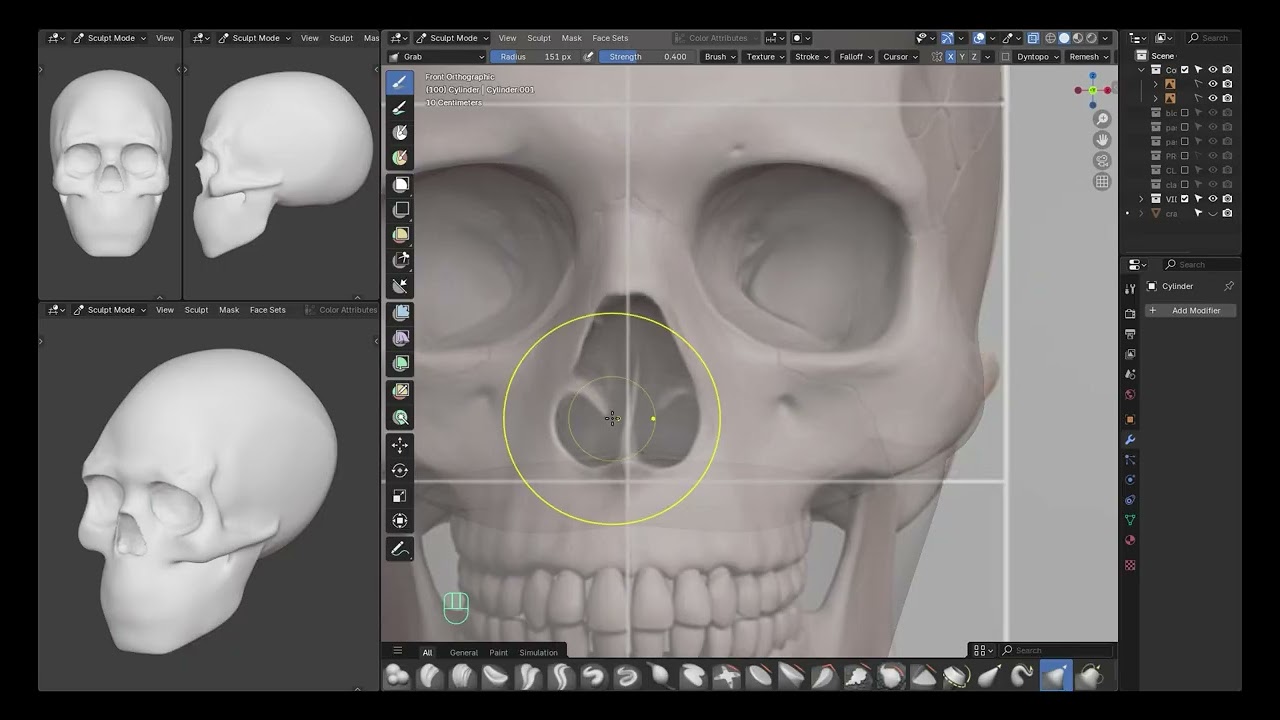Enable the PR collection checkbox in outliner
Viewport: 1280px width, 720px height.
(x=1185, y=156)
